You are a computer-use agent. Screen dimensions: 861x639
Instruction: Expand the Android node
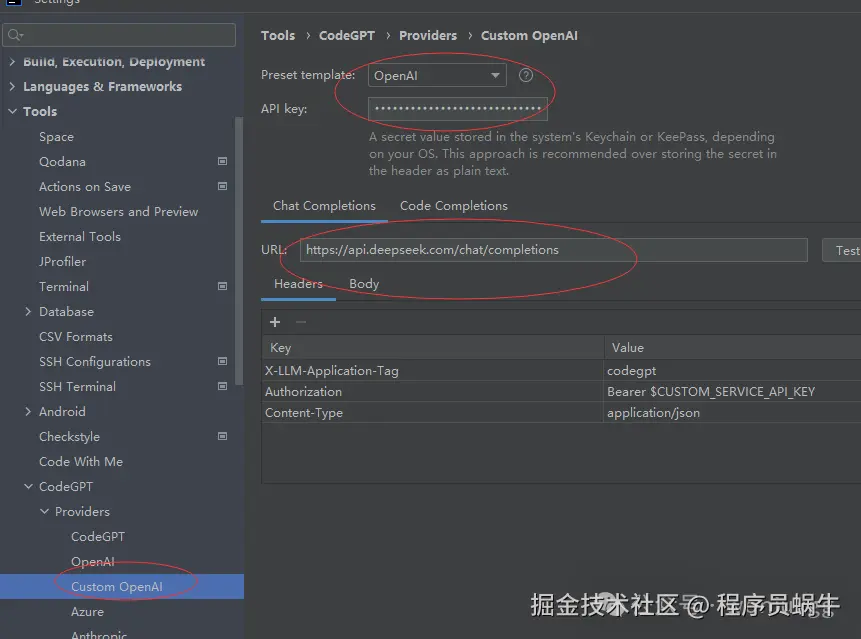pos(28,411)
